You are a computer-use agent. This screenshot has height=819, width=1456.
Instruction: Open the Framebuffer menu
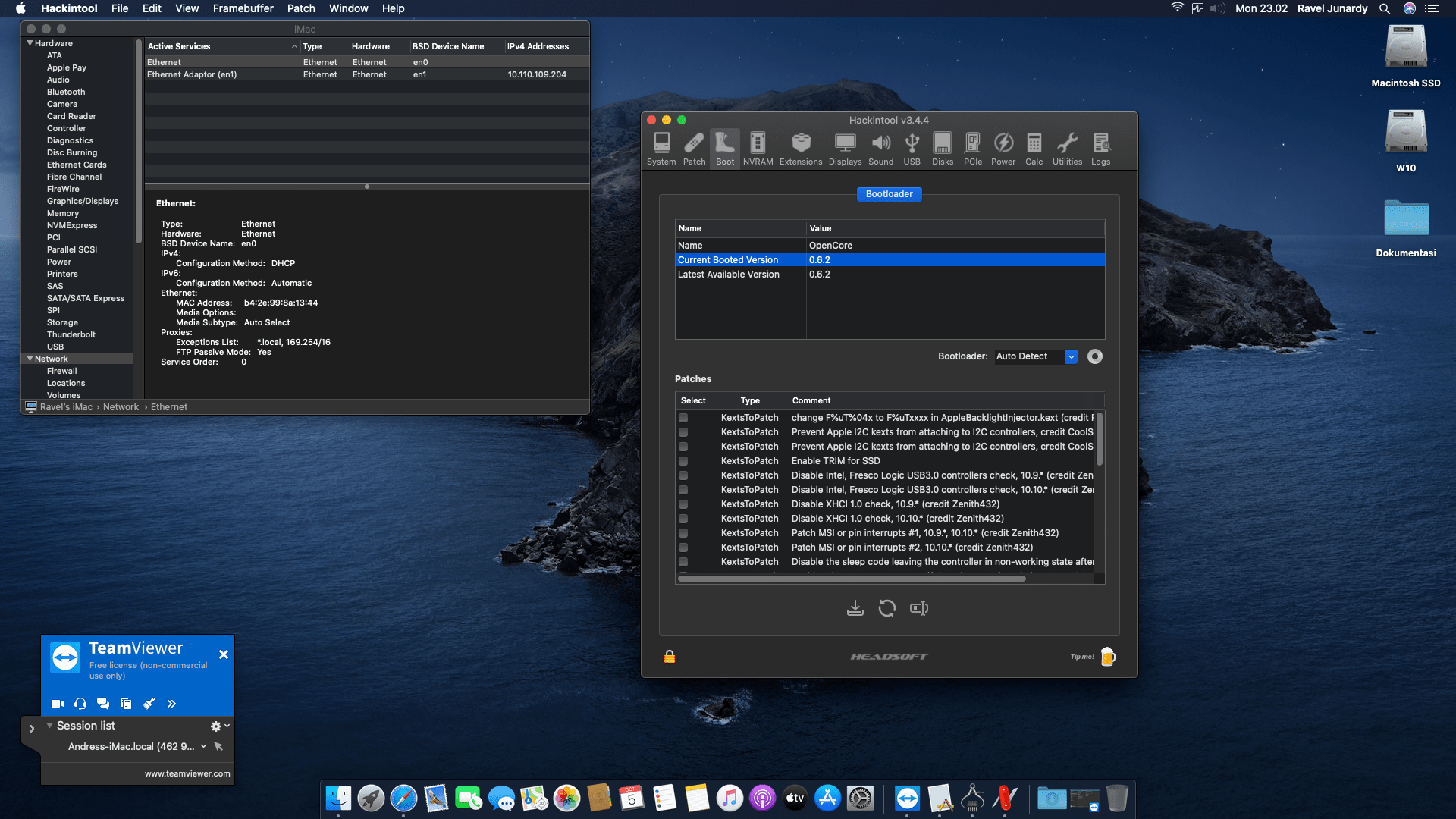(x=243, y=8)
